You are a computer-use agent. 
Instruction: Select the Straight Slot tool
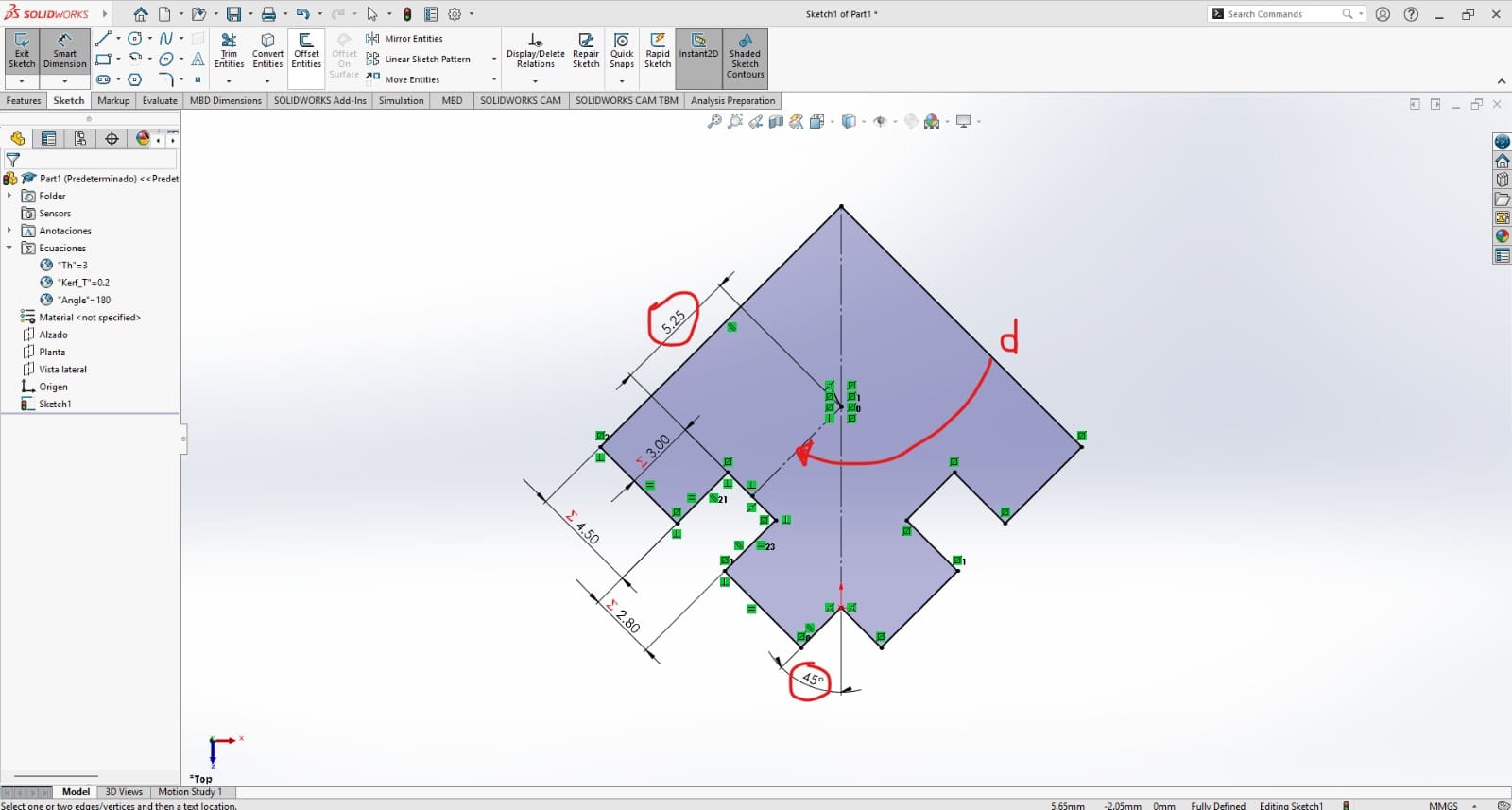coord(103,79)
